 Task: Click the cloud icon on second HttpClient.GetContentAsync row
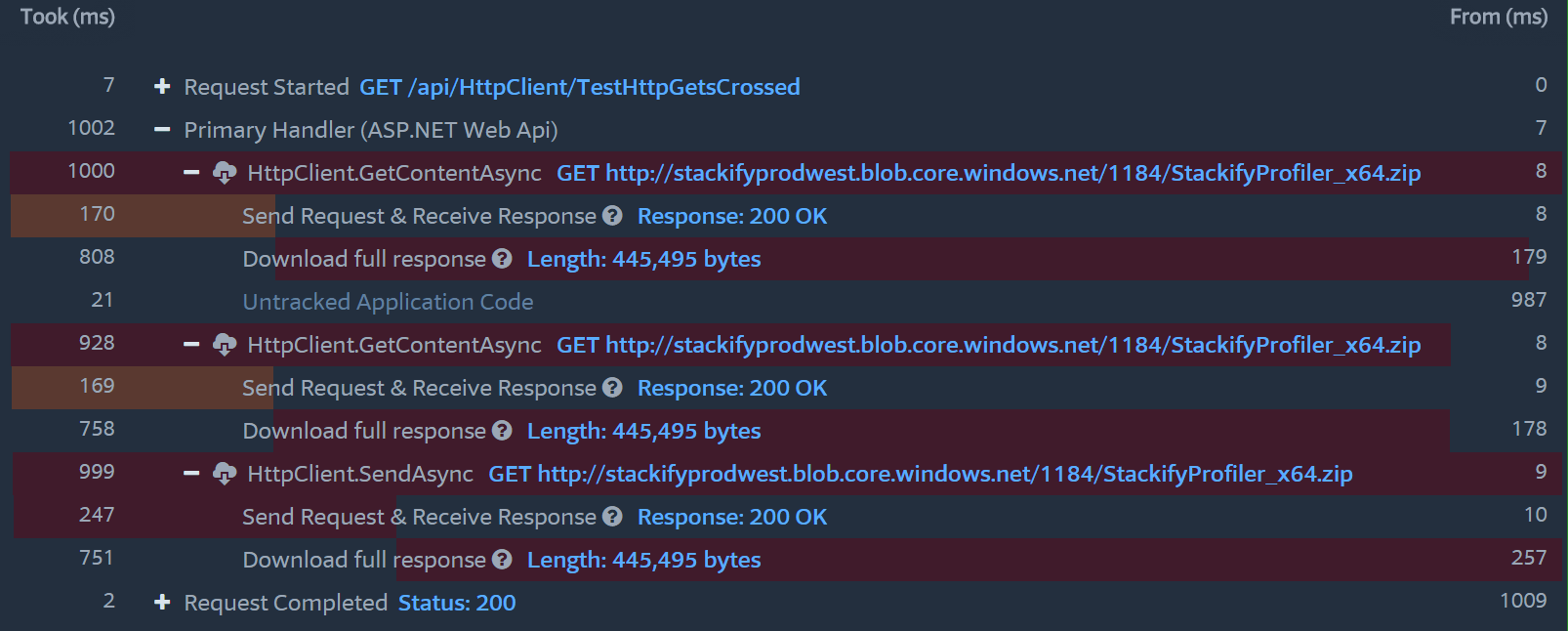224,345
